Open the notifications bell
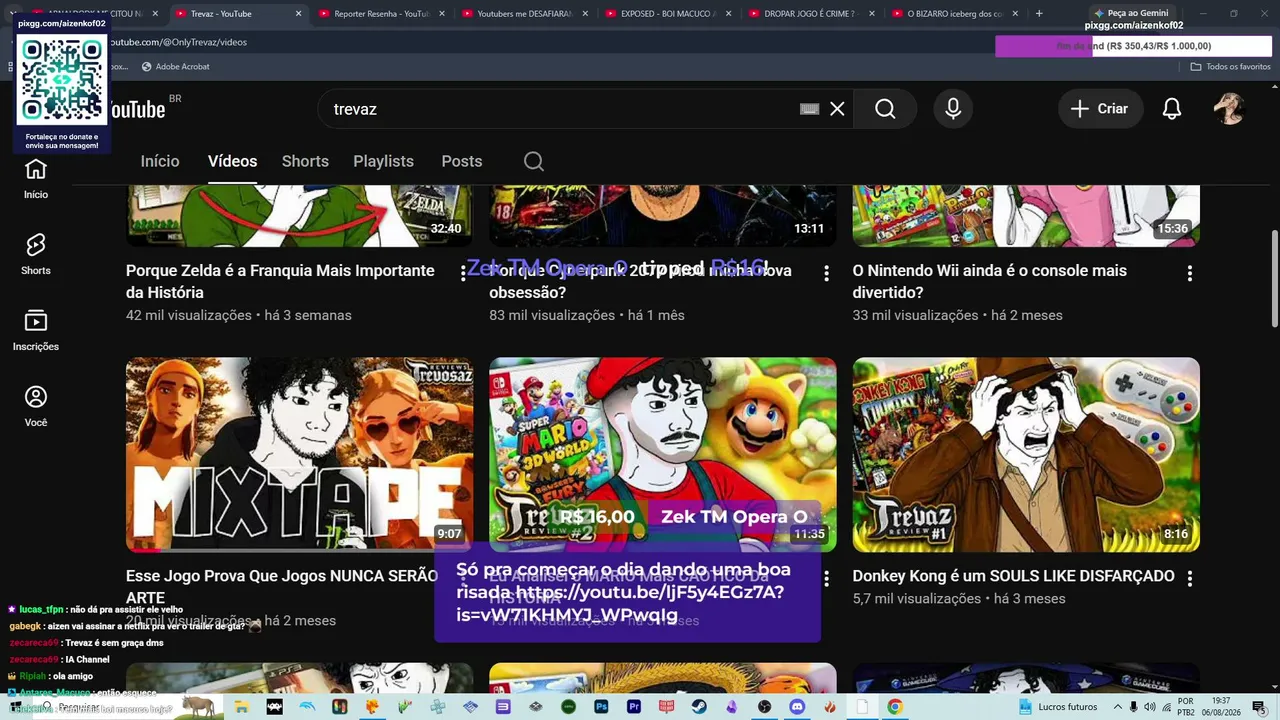The image size is (1280, 720). 1172,109
